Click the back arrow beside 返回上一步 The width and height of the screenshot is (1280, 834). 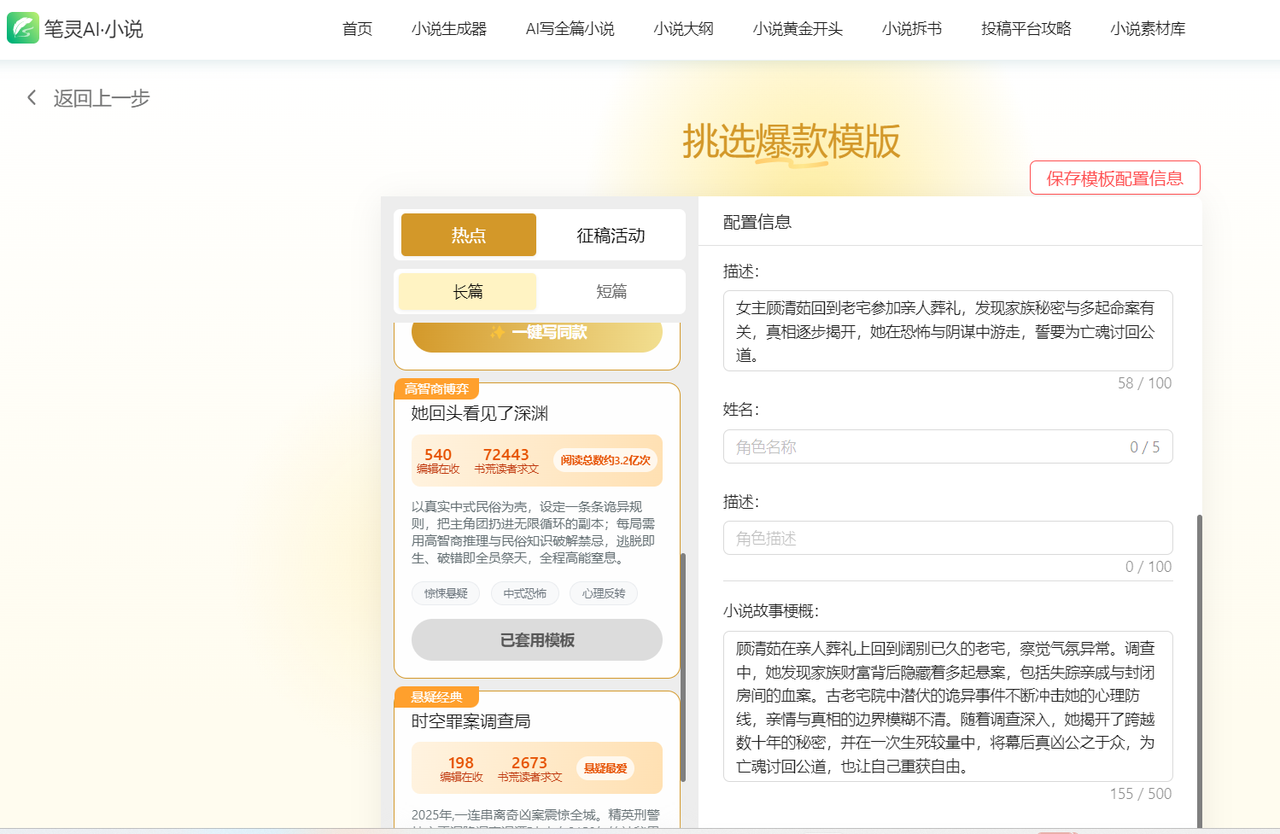tap(32, 98)
